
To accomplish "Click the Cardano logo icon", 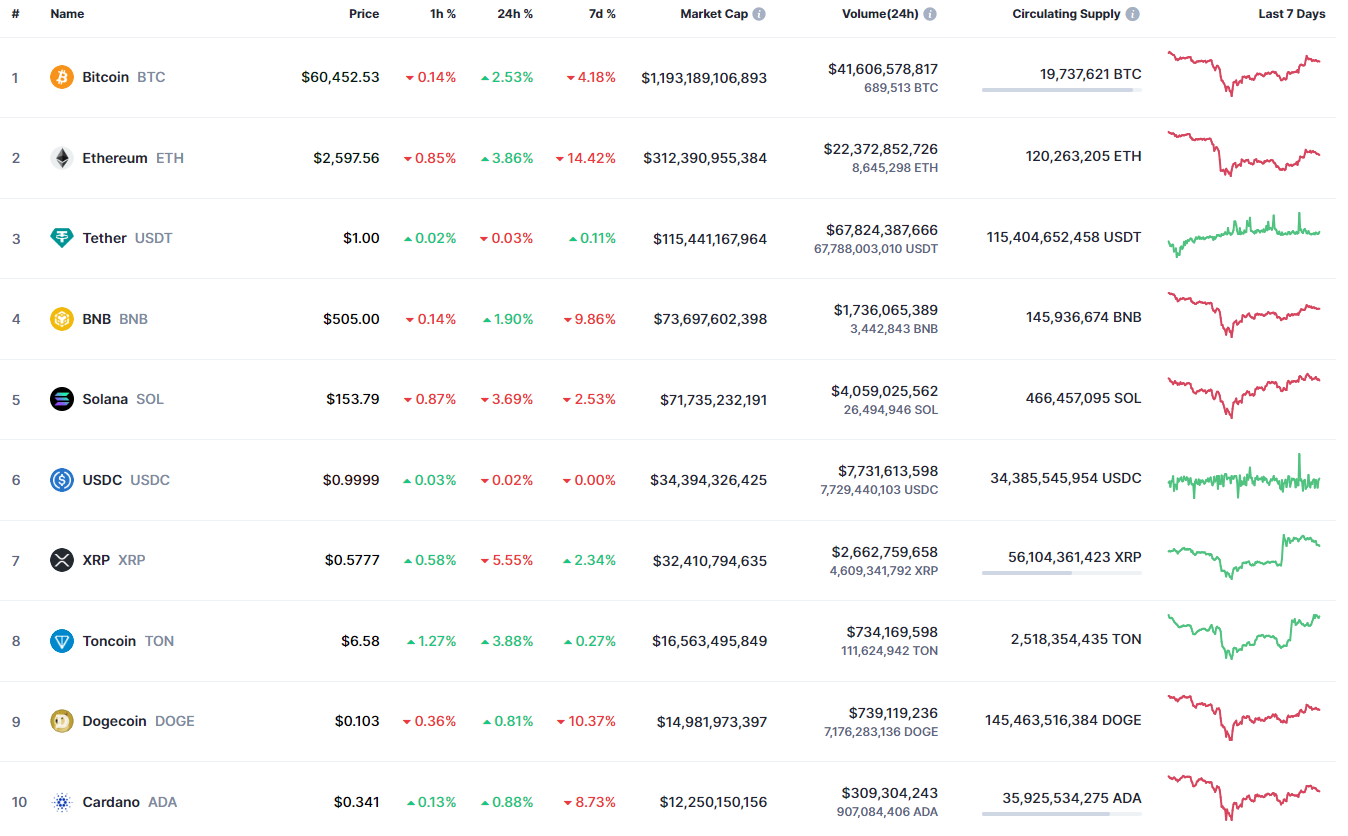I will click(x=62, y=802).
